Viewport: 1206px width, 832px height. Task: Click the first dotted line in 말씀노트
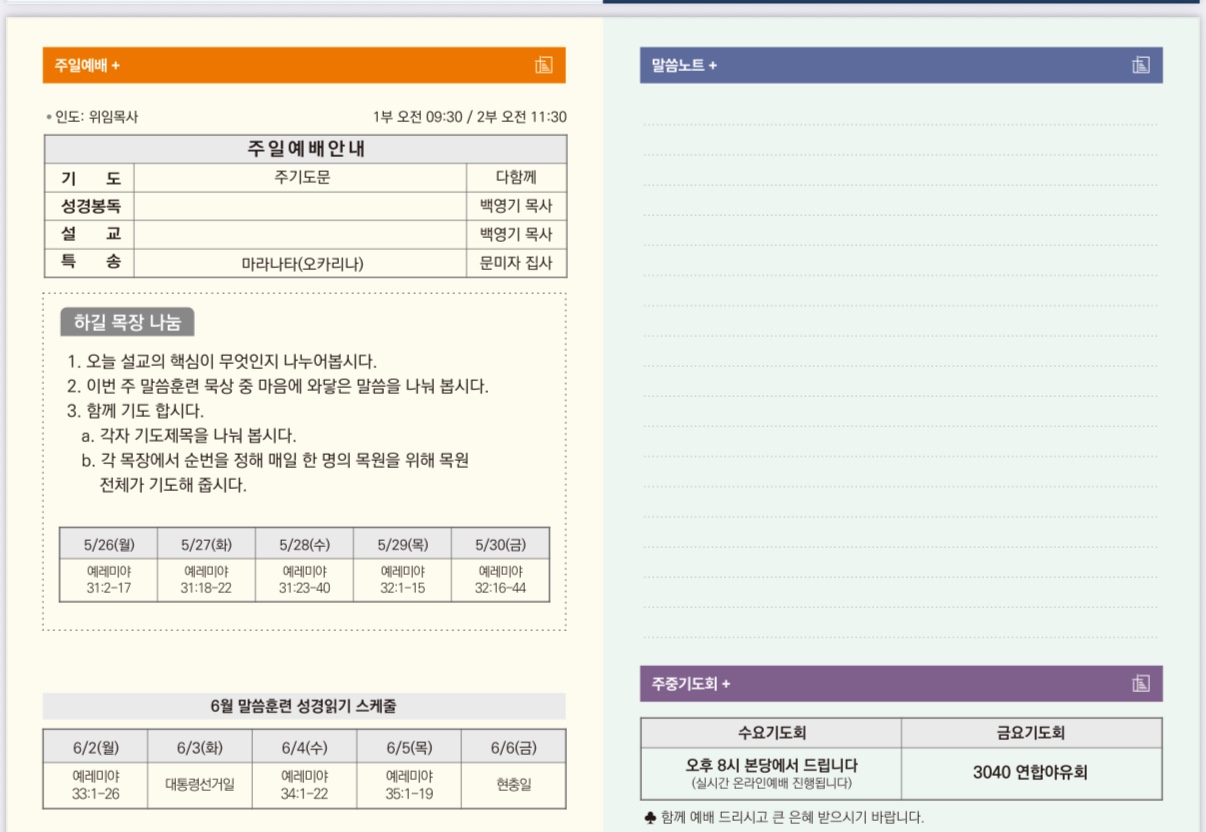900,124
